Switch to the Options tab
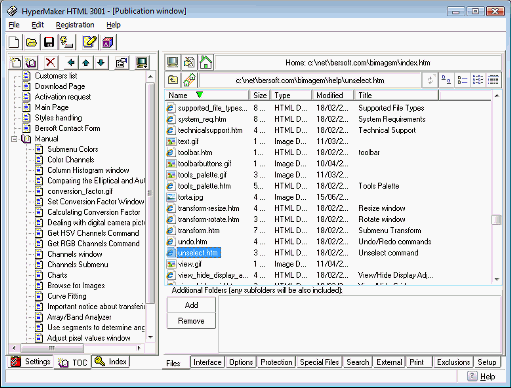The width and height of the screenshot is (511, 388). [x=241, y=362]
